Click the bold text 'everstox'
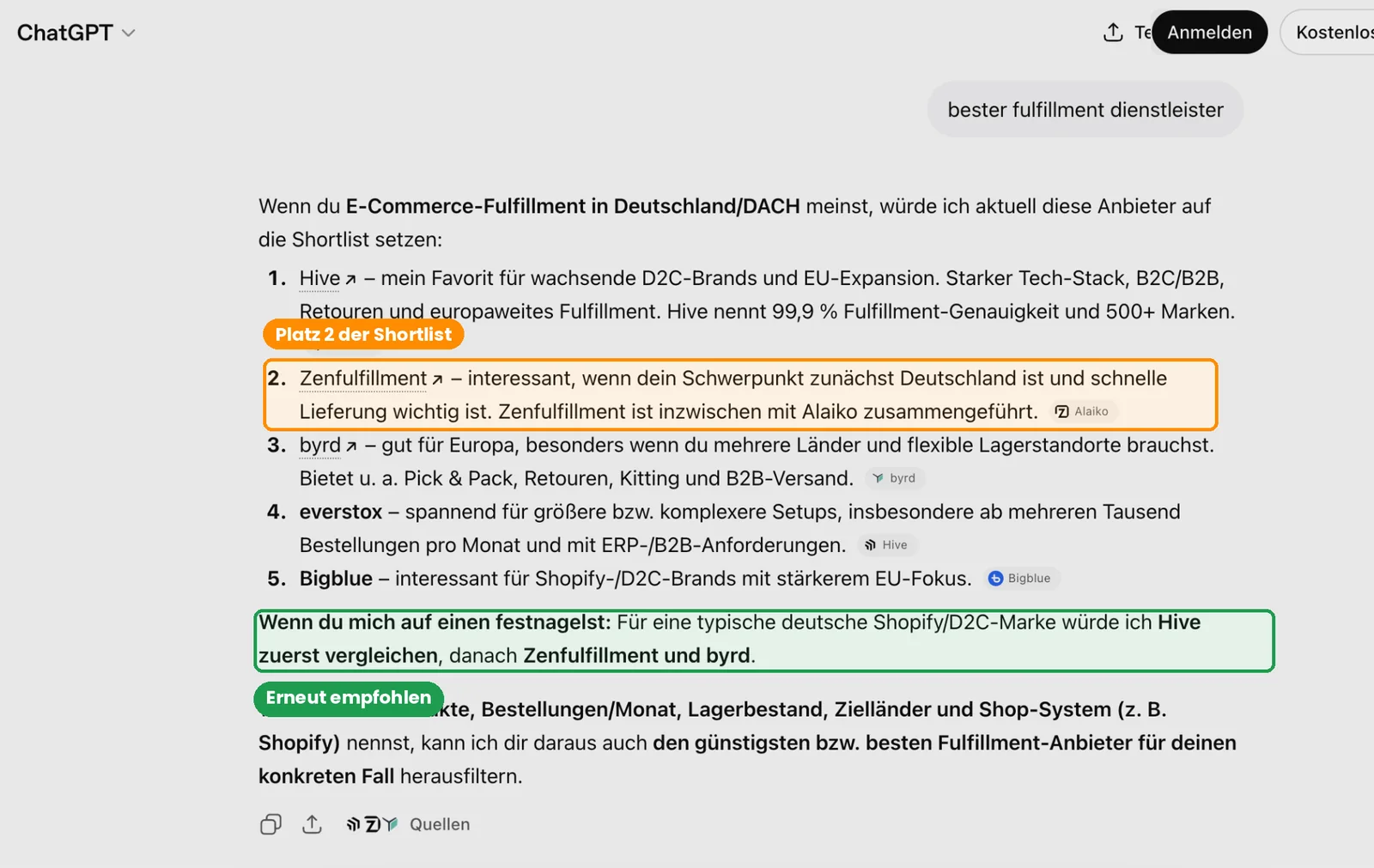This screenshot has height=868, width=1374. (x=341, y=512)
